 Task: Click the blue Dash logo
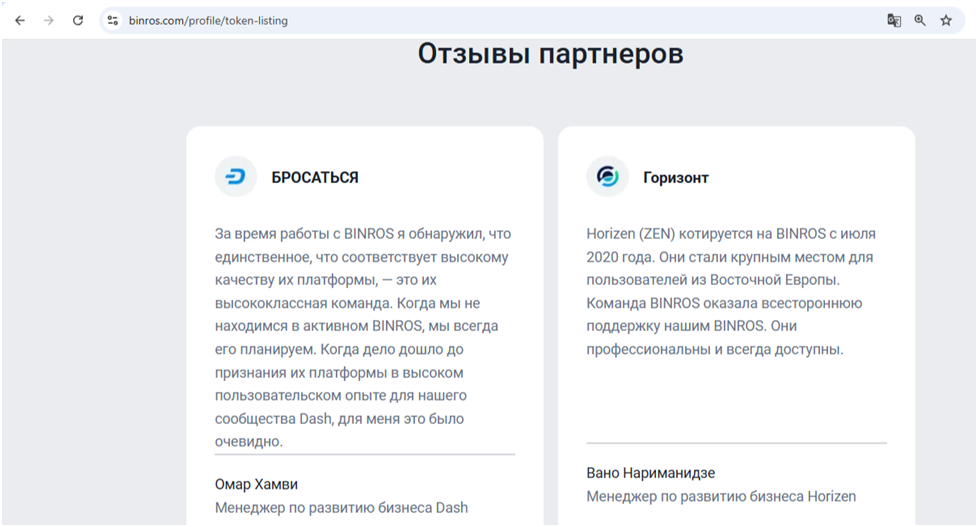point(236,177)
